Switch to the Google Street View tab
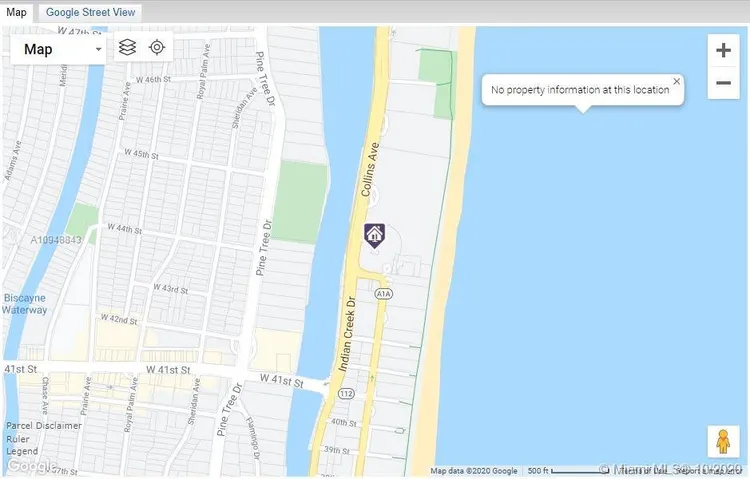The height and width of the screenshot is (479, 750). point(92,13)
